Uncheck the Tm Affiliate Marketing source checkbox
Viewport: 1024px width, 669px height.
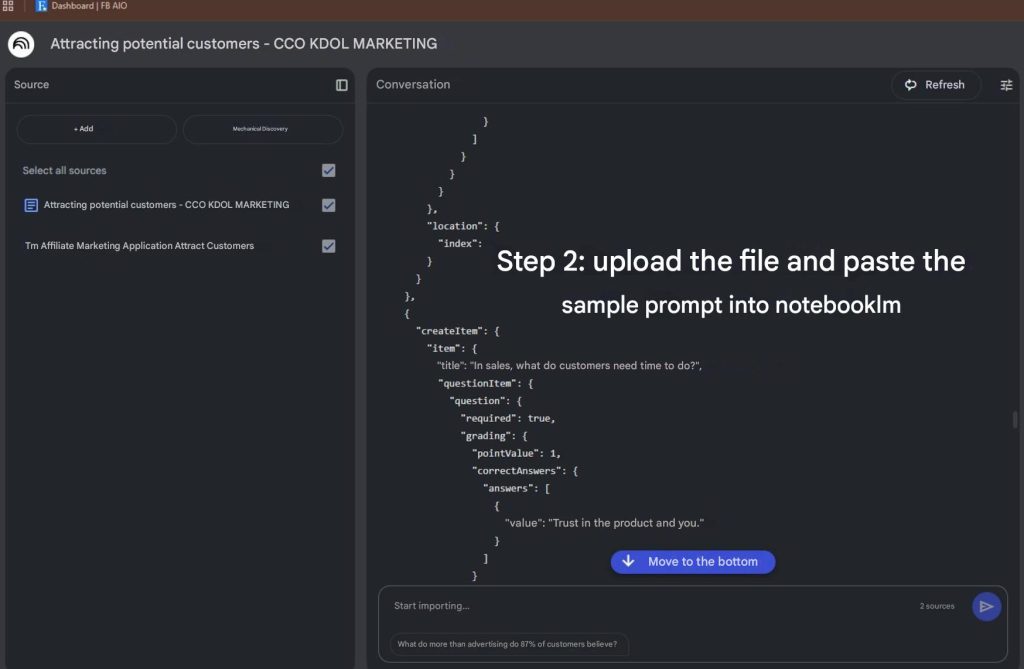pyautogui.click(x=328, y=246)
